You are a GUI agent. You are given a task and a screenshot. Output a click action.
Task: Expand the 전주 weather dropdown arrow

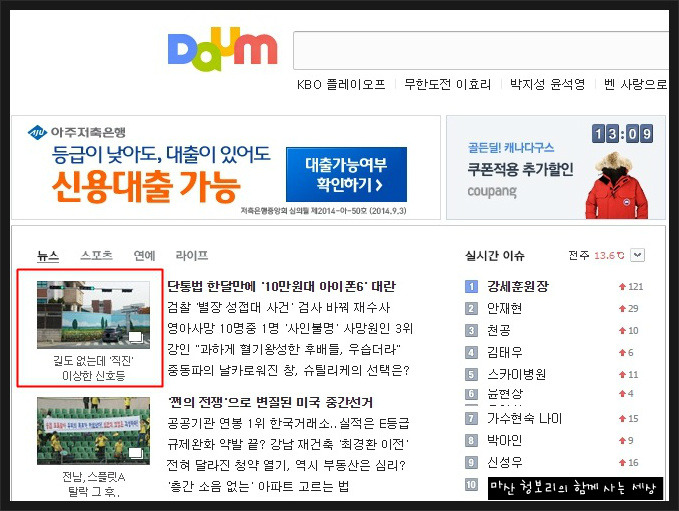point(637,255)
